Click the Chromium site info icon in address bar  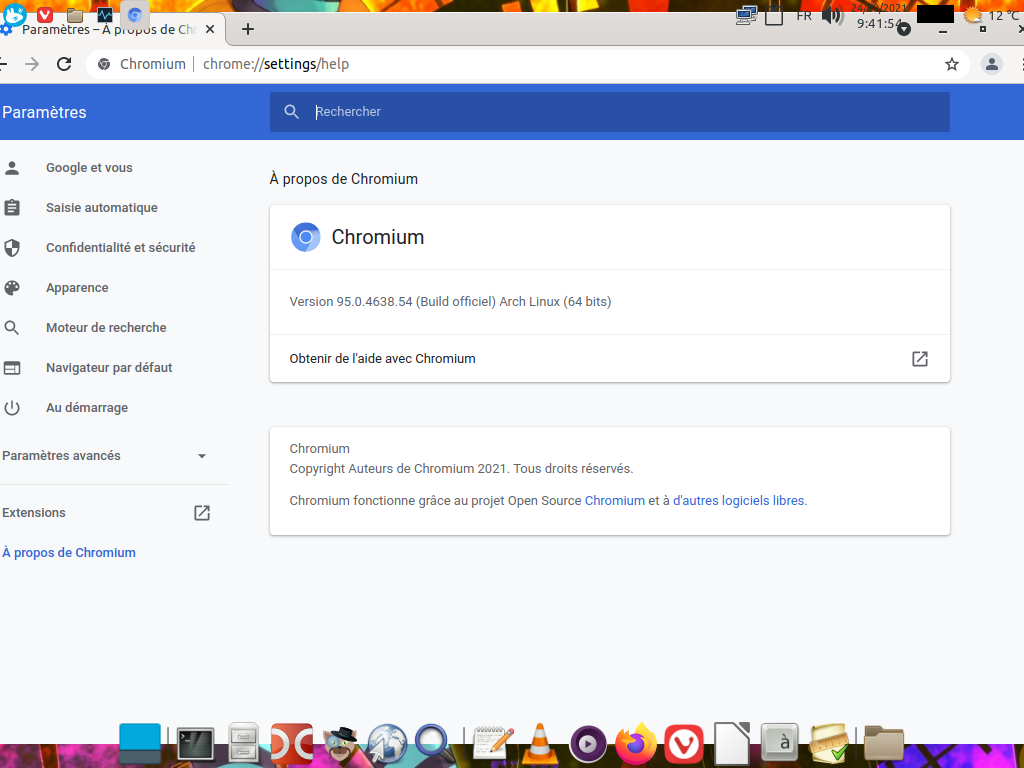[x=104, y=64]
